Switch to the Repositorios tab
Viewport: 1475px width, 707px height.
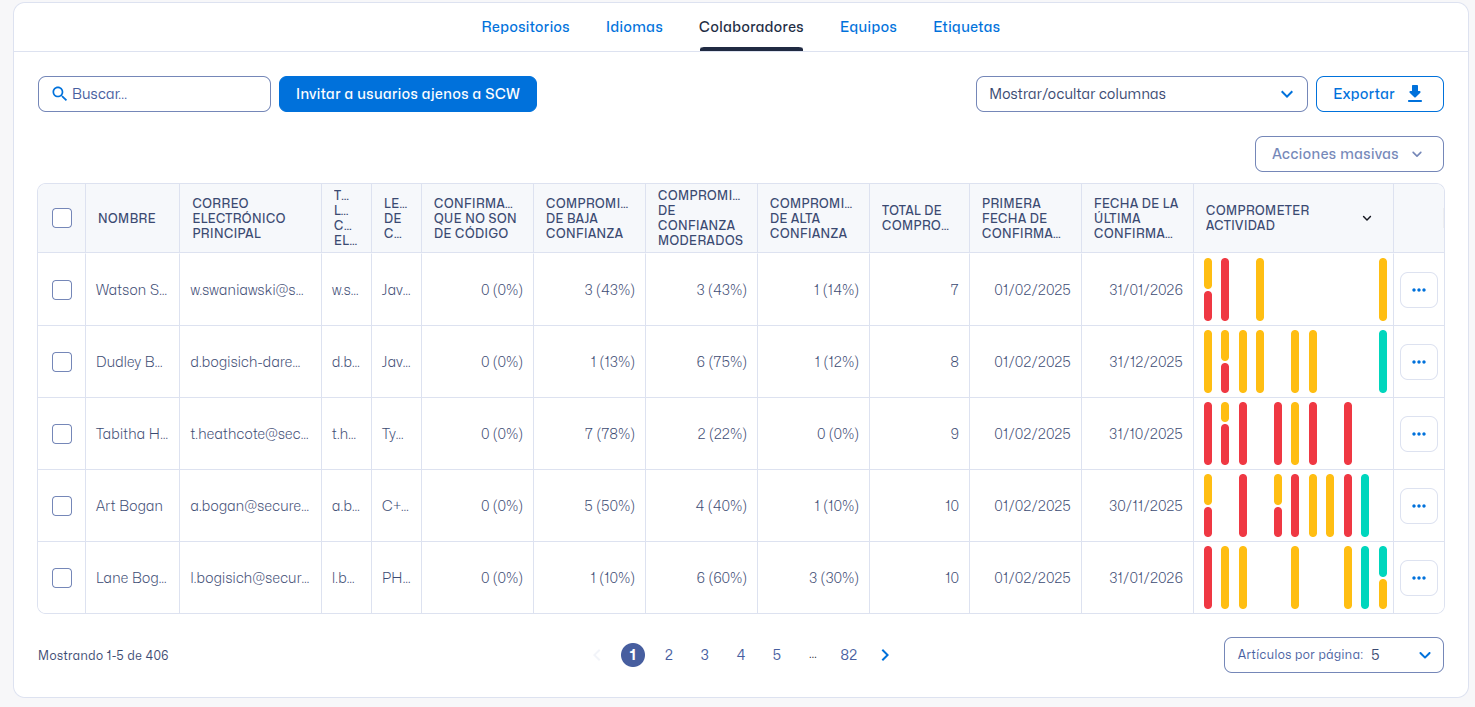point(525,27)
